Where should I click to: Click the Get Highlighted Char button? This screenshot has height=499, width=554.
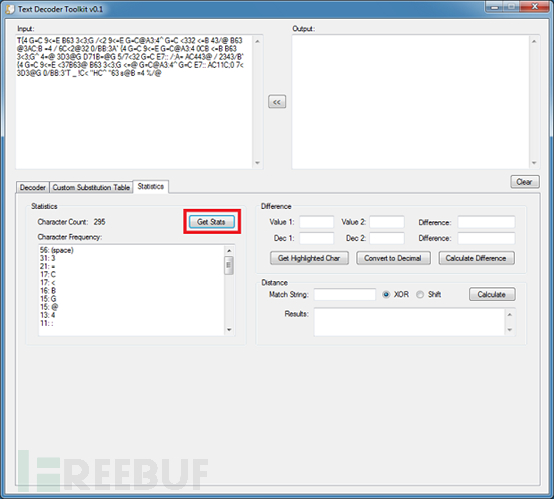309,258
